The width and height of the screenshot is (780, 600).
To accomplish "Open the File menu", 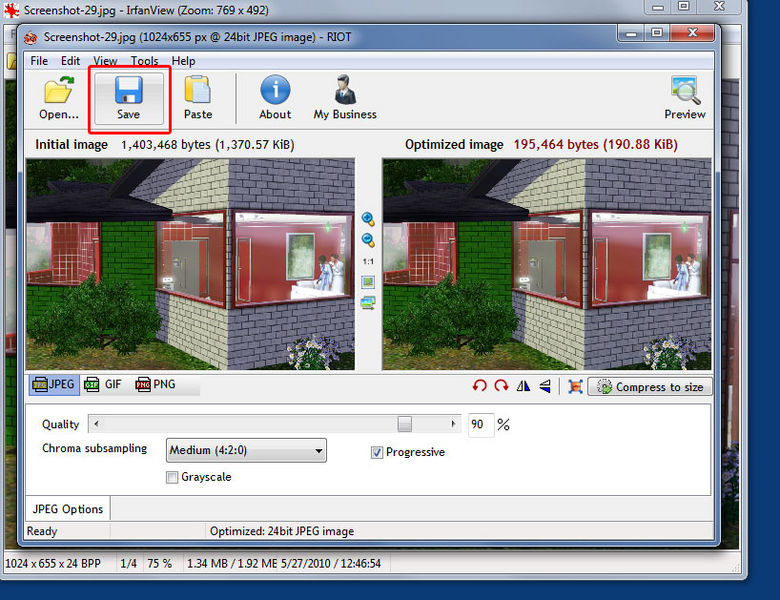I will pos(39,61).
